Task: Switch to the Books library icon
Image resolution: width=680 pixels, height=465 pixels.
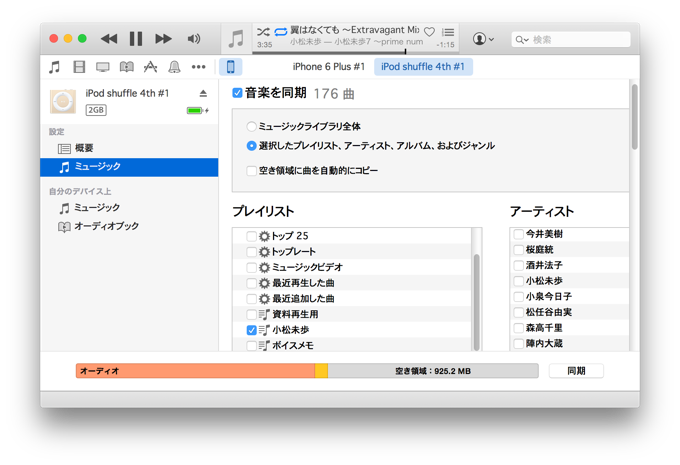Action: tap(127, 67)
